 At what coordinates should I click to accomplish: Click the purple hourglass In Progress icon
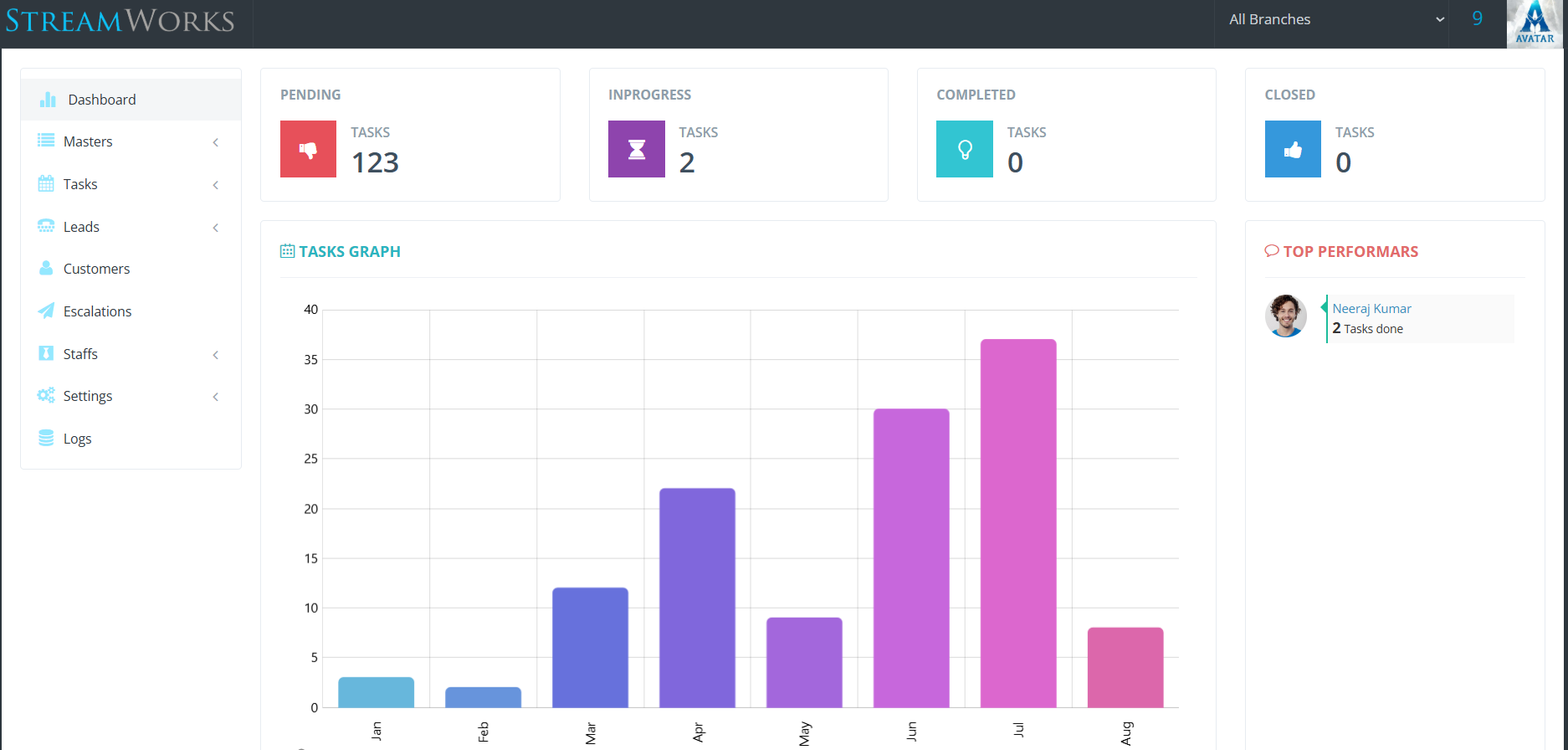coord(636,149)
